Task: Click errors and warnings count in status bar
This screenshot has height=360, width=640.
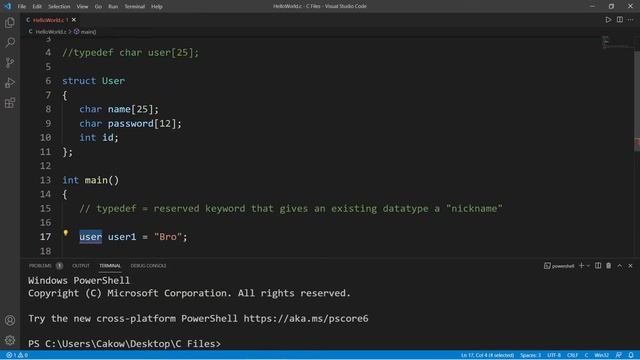Action: tap(17, 355)
